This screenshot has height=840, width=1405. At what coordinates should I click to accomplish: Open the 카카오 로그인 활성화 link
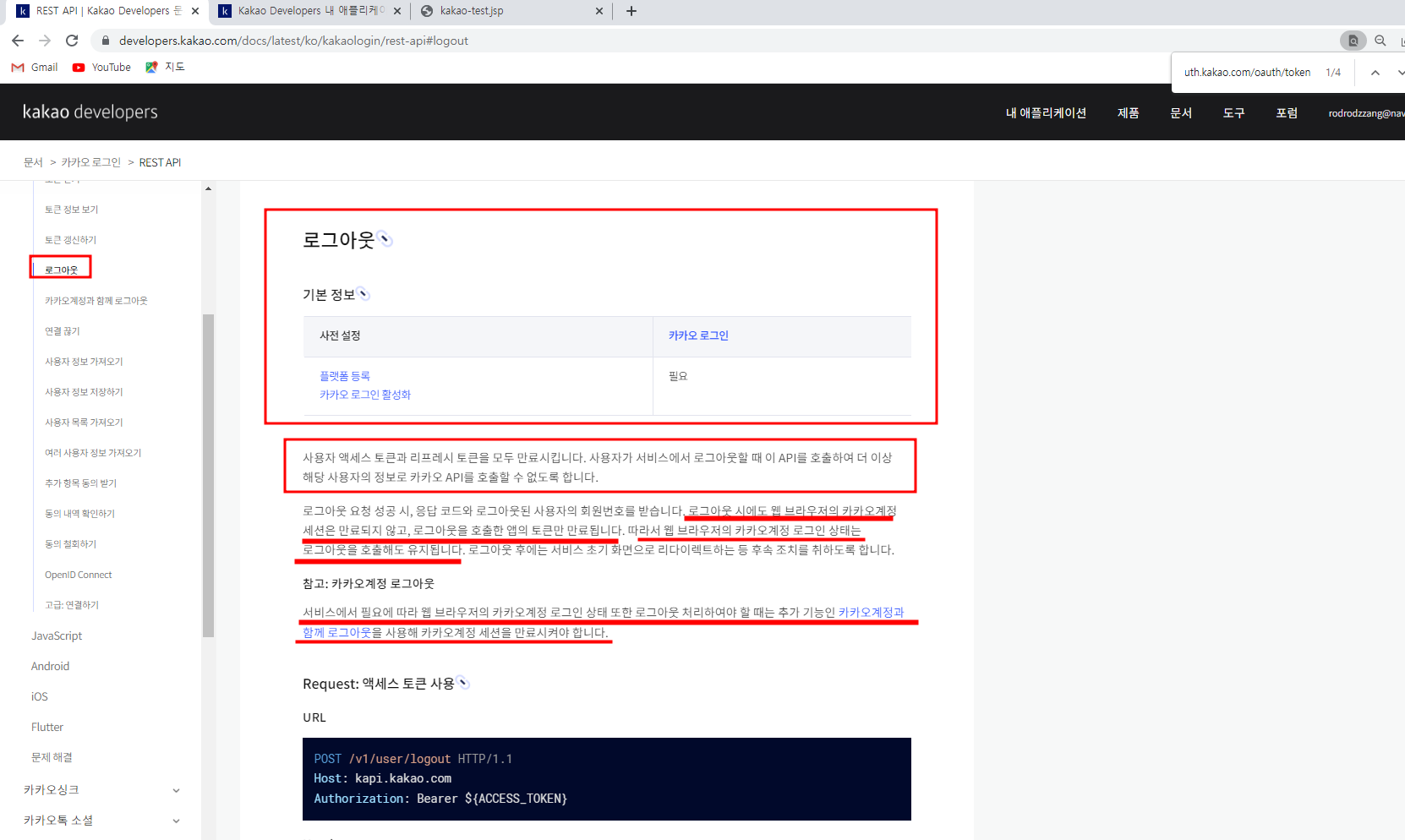(x=365, y=395)
